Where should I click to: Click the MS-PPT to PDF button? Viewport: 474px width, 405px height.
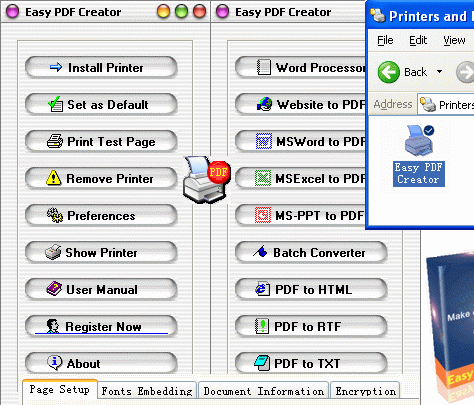[x=300, y=216]
